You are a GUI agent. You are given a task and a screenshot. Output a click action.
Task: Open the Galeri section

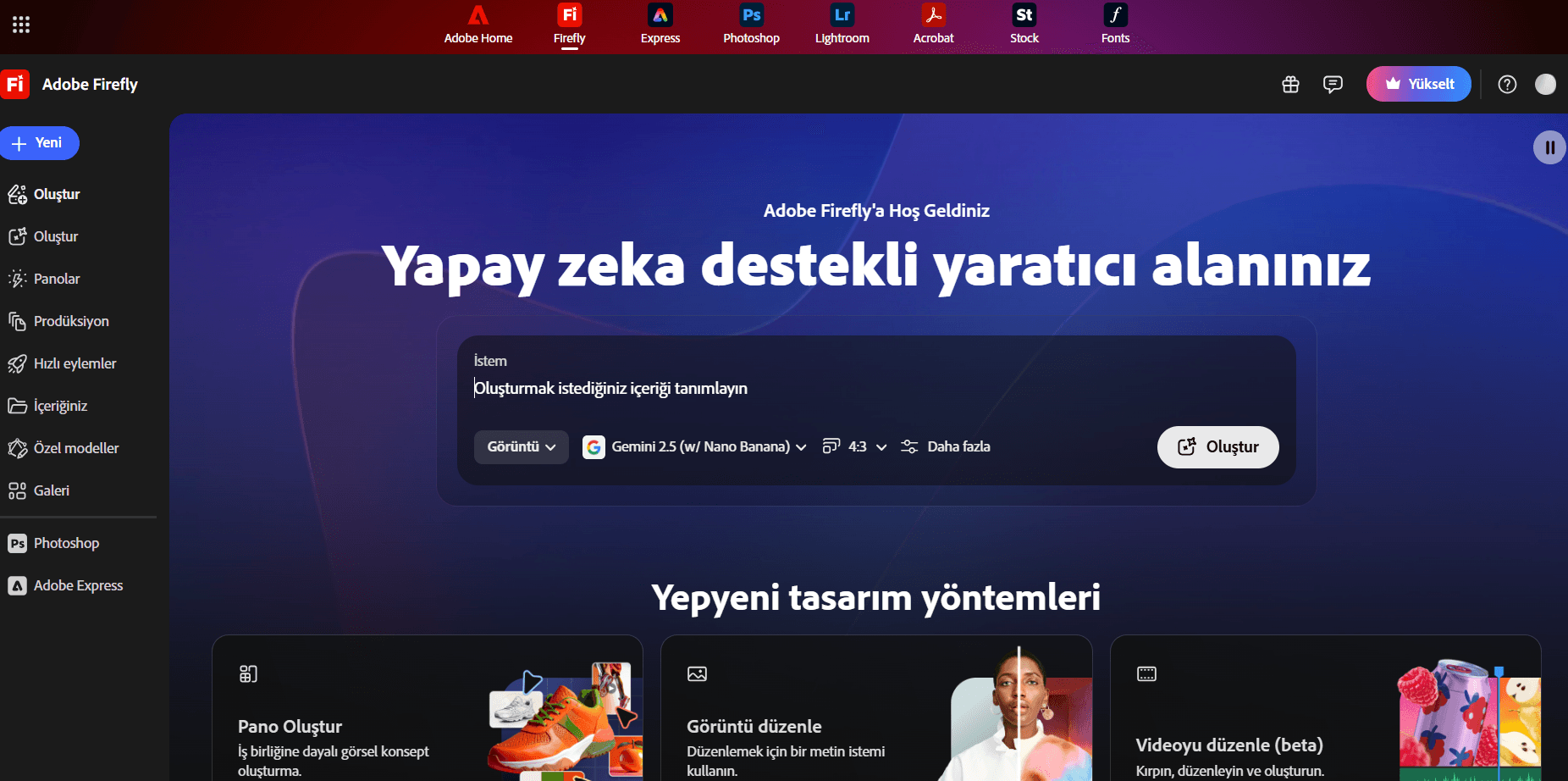[51, 490]
